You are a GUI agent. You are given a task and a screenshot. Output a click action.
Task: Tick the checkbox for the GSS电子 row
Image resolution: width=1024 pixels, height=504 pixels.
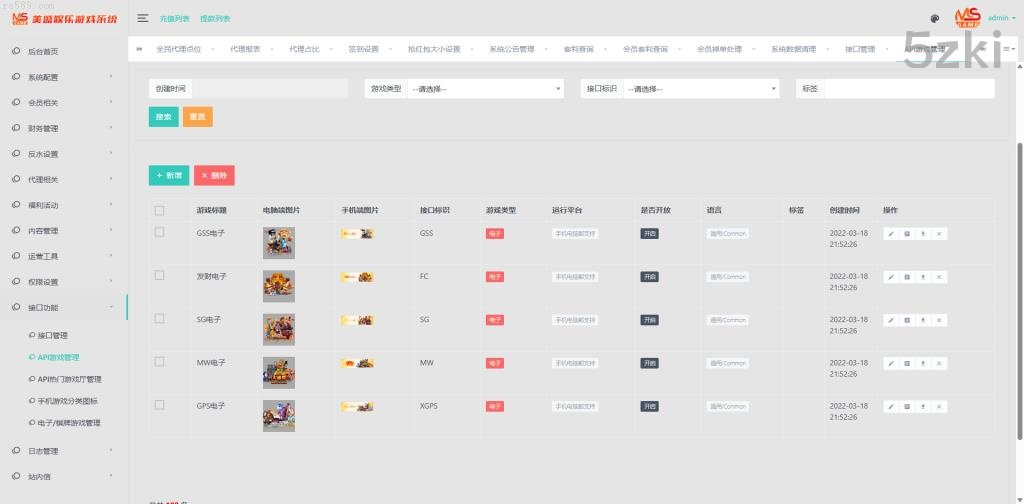point(159,232)
